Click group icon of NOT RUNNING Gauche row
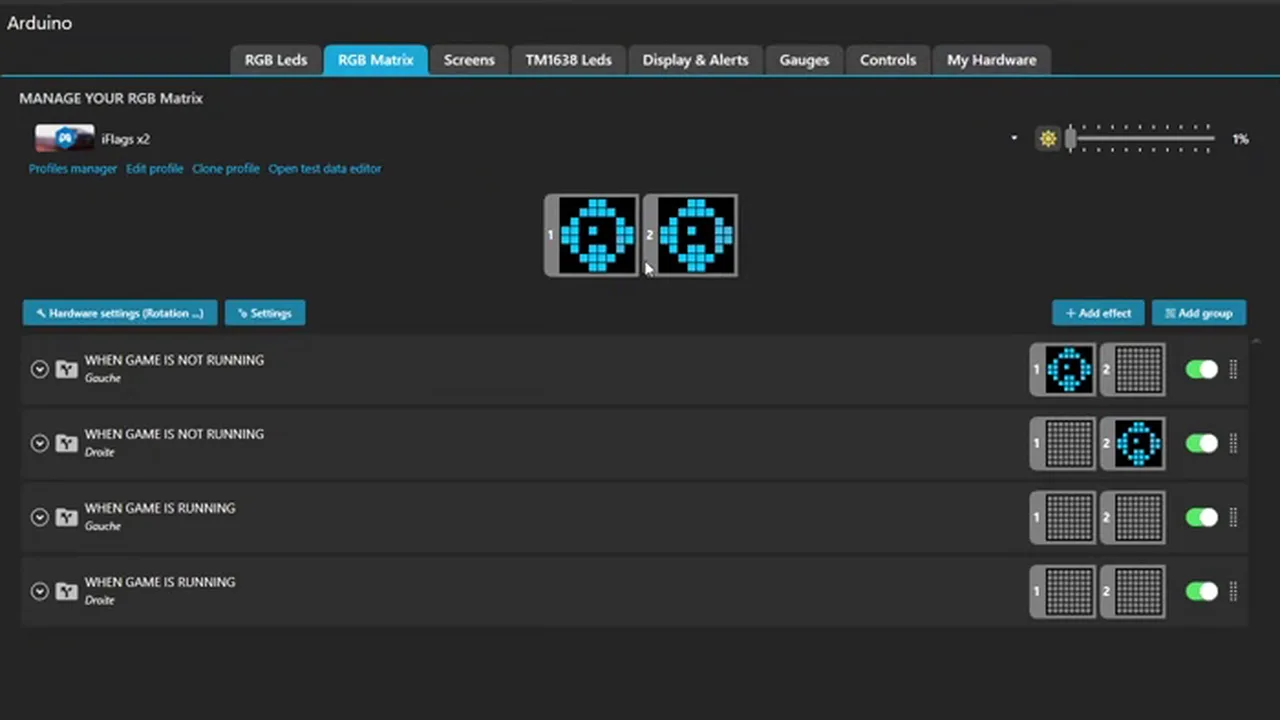The width and height of the screenshot is (1280, 720). tap(67, 369)
